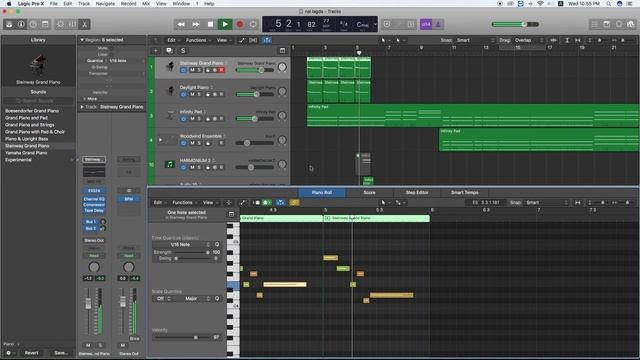This screenshot has width=640, height=360.
Task: Click the add track plus button
Action: click(156, 51)
